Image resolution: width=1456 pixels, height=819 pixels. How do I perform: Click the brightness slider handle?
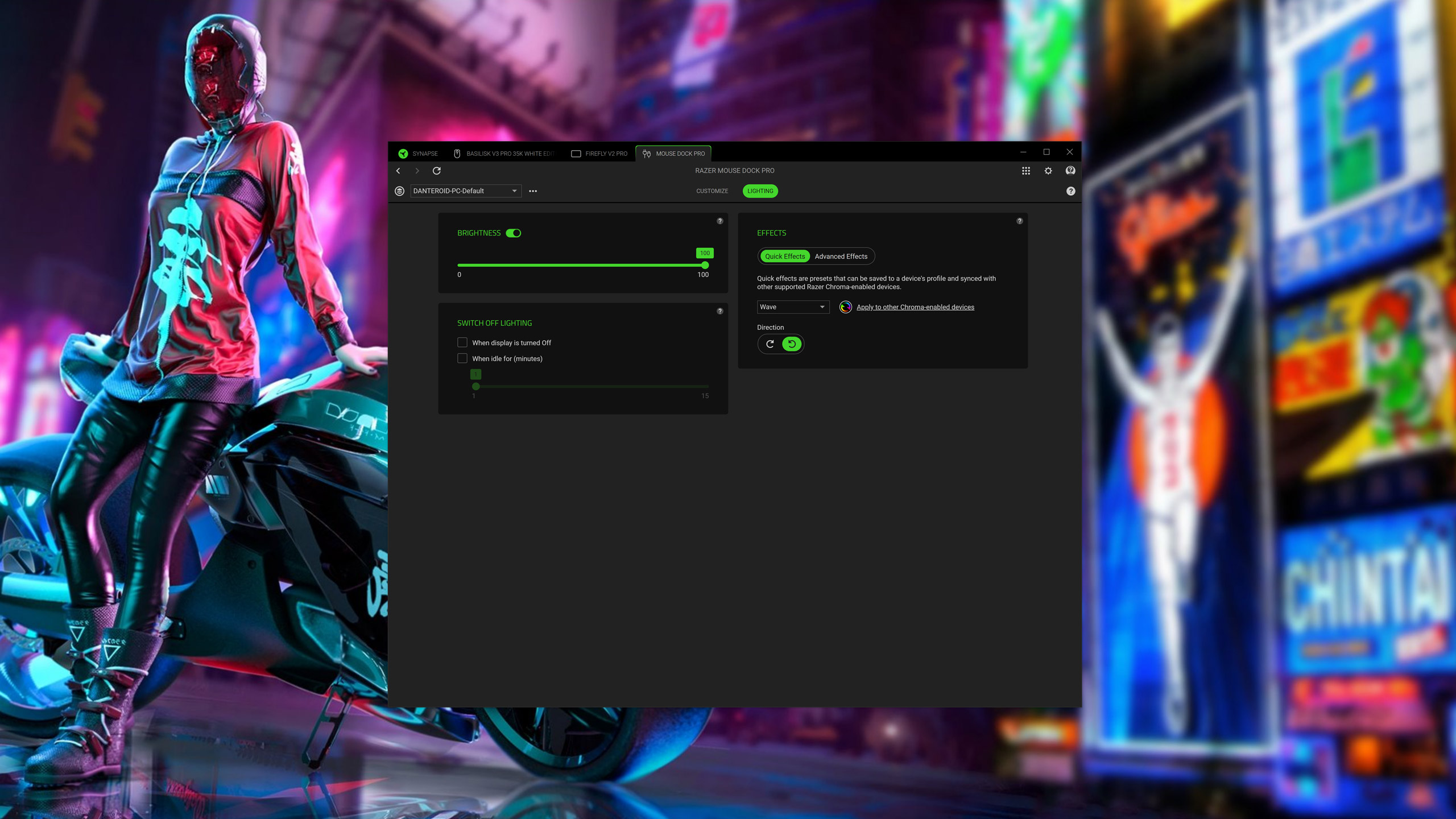[x=705, y=265]
